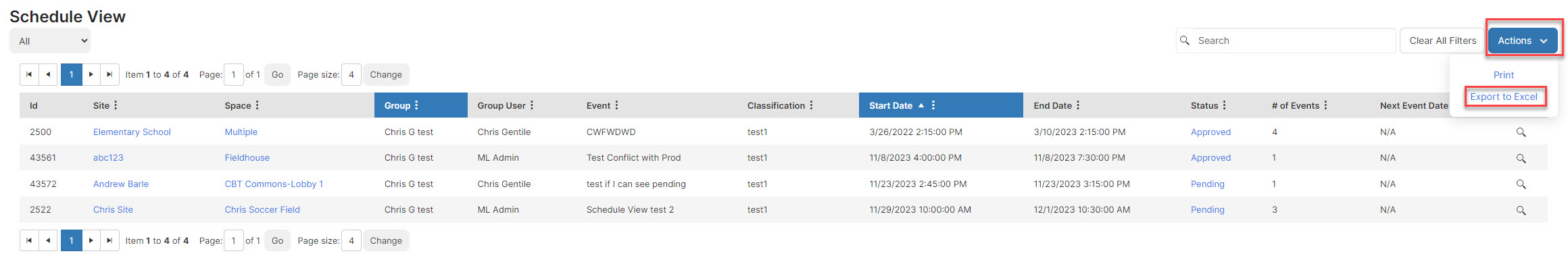This screenshot has height=262, width=1568.
Task: Click the Pending status for event 43572
Action: click(x=1208, y=184)
